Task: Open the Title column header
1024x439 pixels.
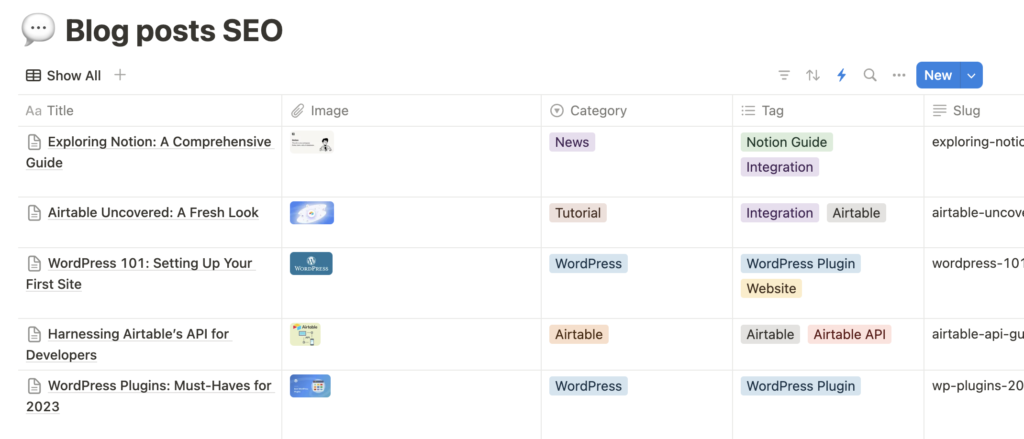Action: [150, 110]
